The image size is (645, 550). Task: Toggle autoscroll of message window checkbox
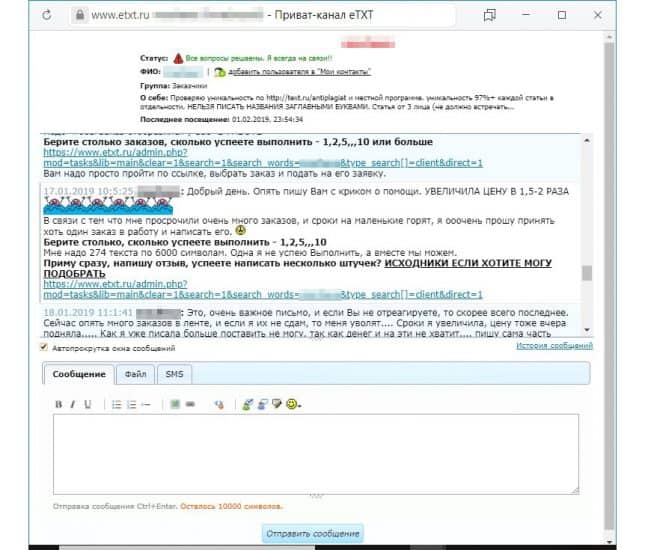(x=44, y=347)
